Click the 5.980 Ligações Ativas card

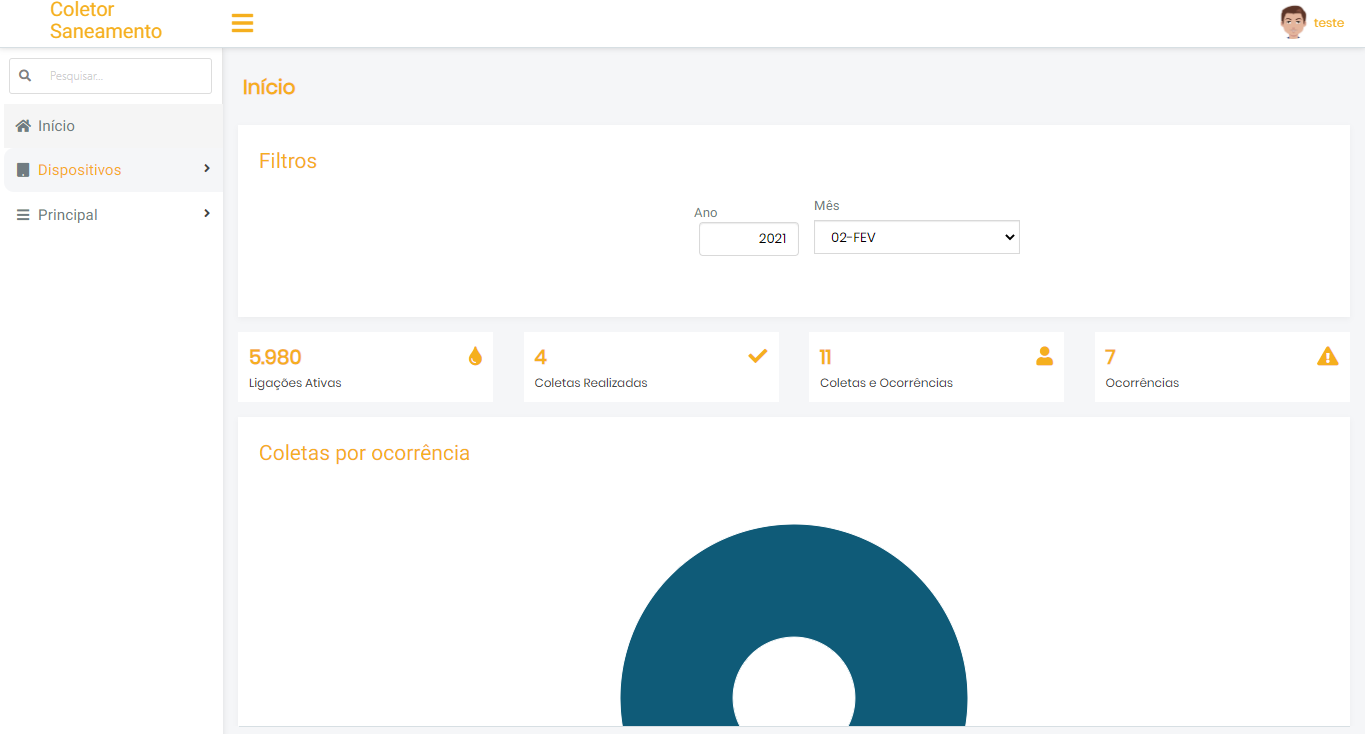364,367
